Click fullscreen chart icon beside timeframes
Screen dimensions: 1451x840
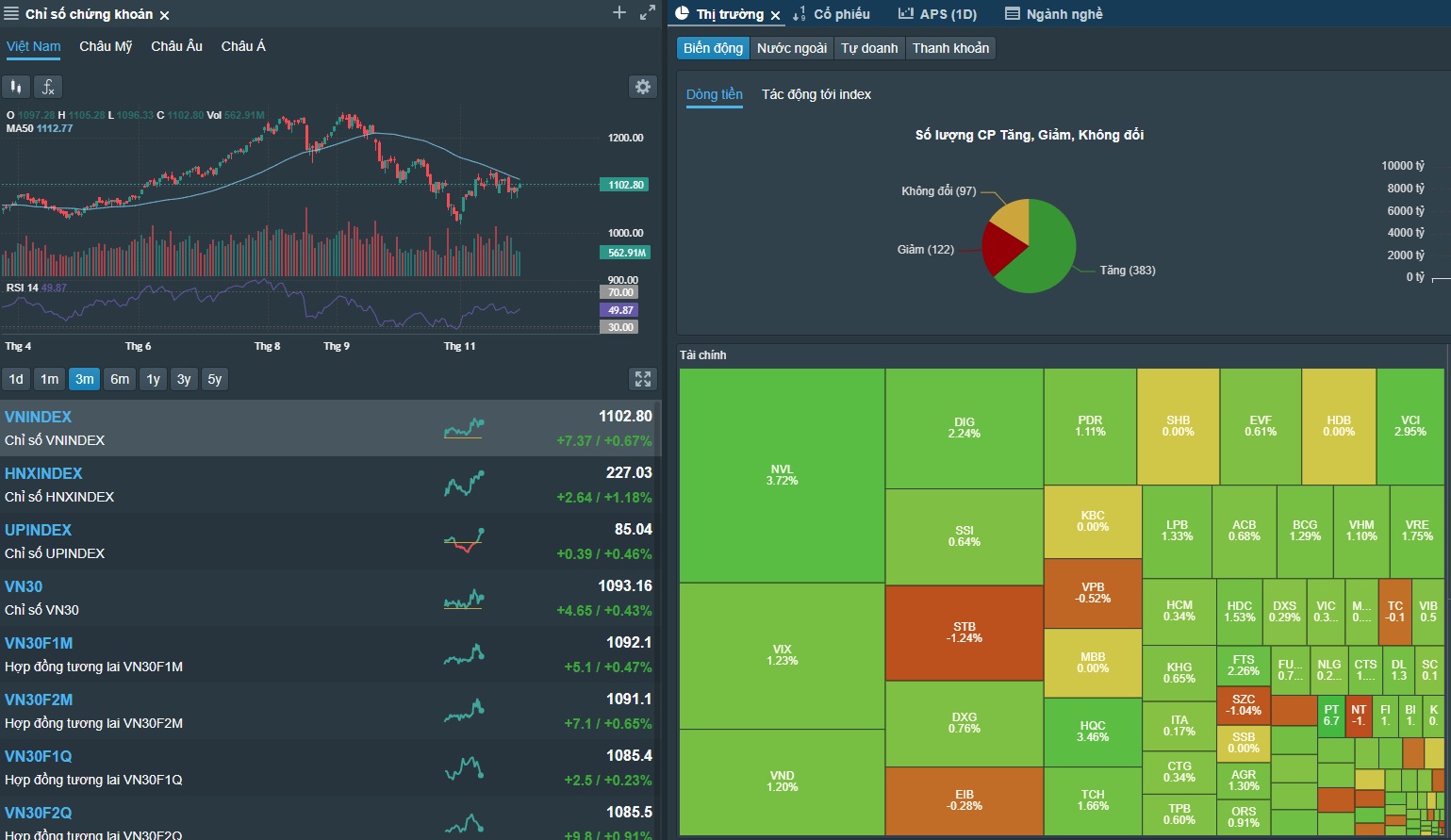pos(643,379)
